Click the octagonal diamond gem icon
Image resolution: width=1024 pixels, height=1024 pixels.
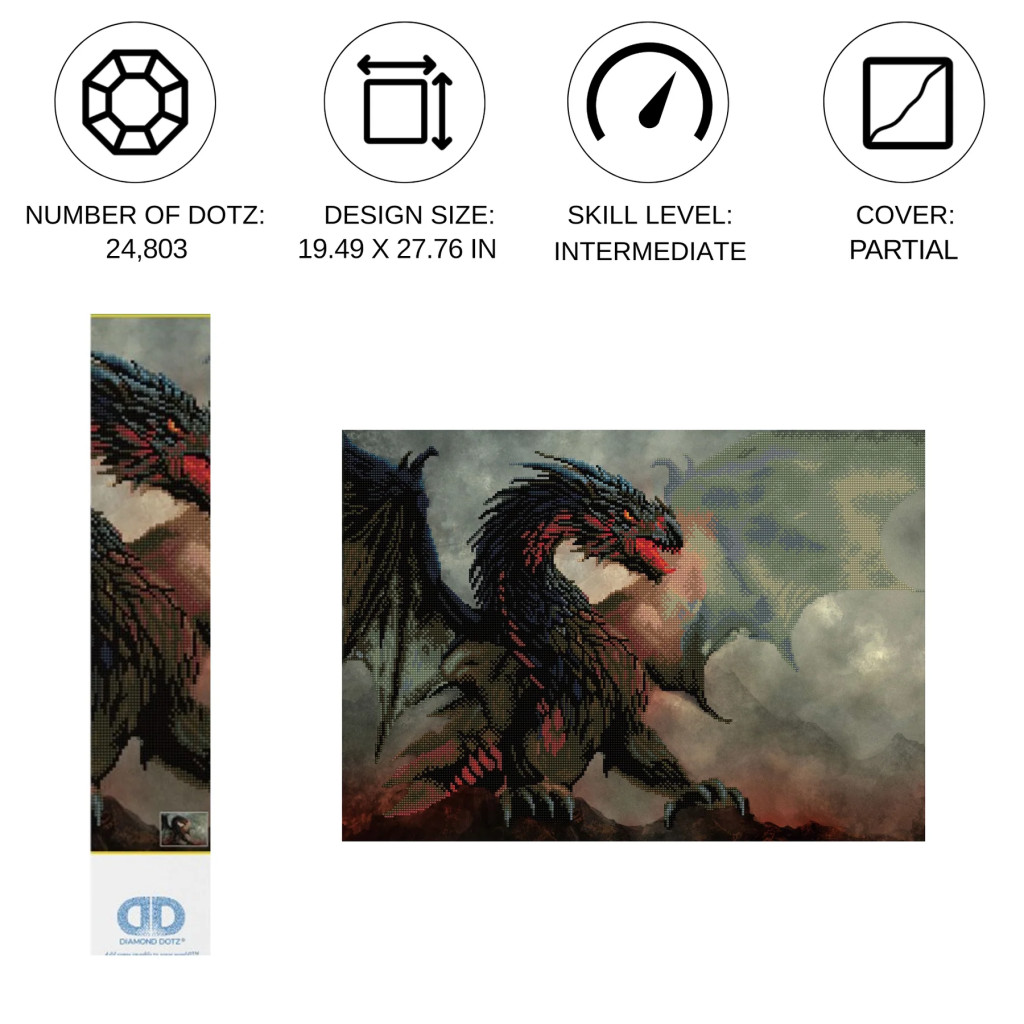point(135,103)
